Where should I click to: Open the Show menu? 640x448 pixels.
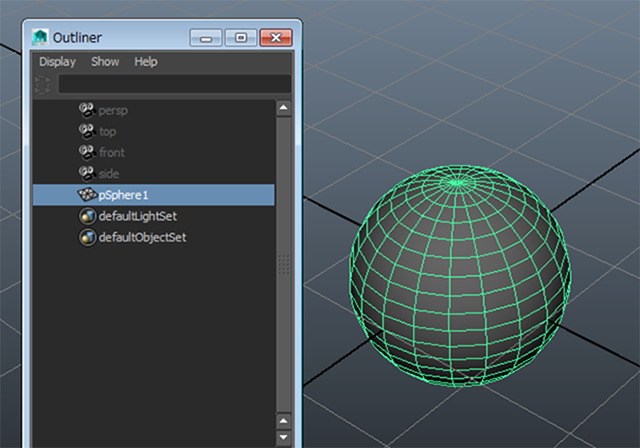[x=105, y=62]
